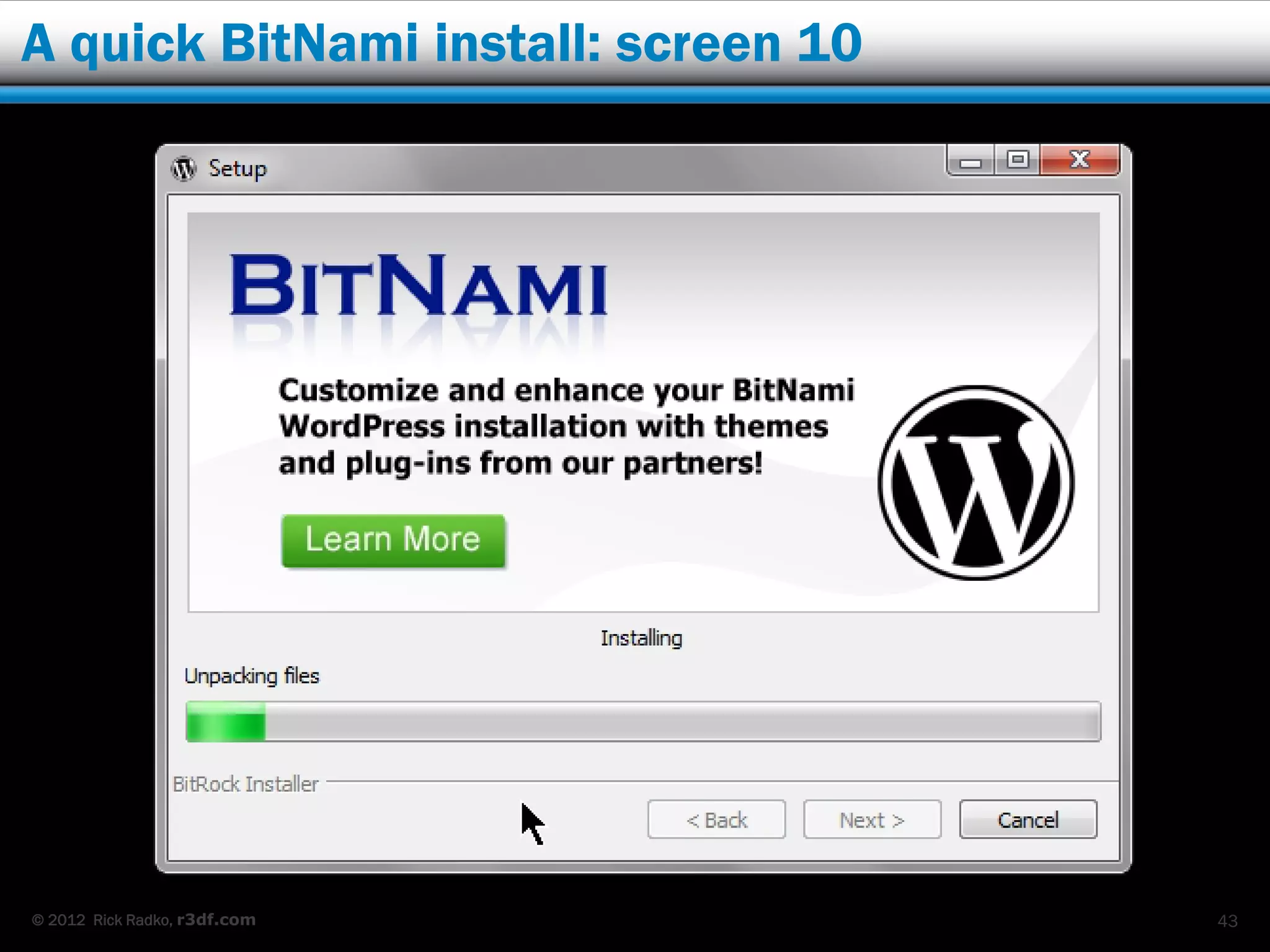Viewport: 1270px width, 952px height.
Task: Click the 'Installing' label
Action: pos(641,638)
